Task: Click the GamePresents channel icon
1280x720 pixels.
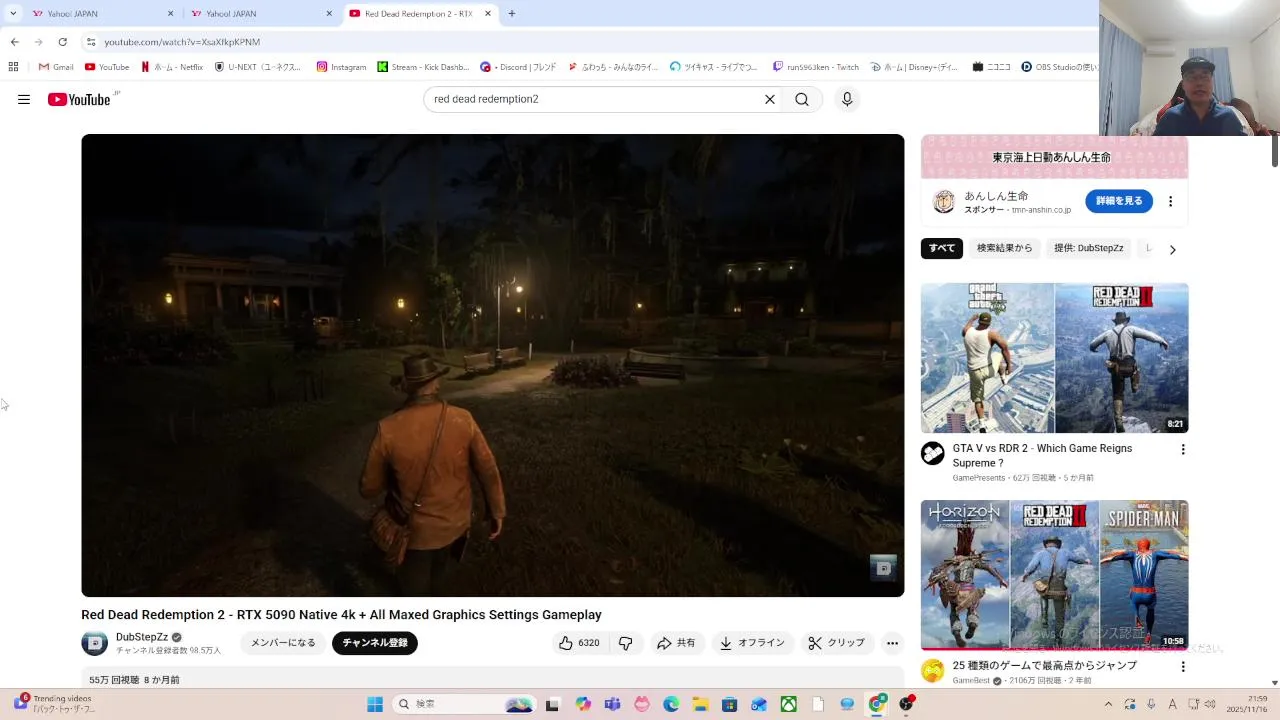Action: (x=933, y=454)
